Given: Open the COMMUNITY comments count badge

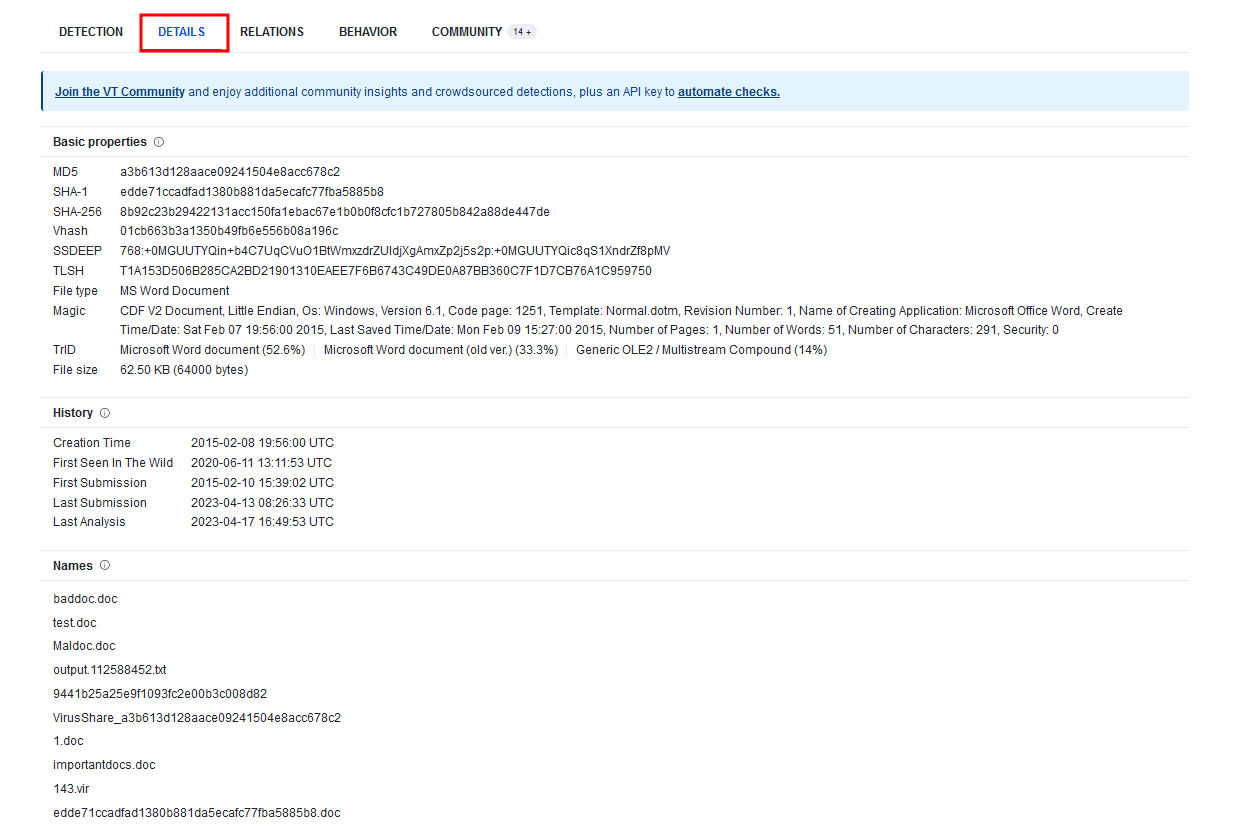Looking at the screenshot, I should coord(522,31).
